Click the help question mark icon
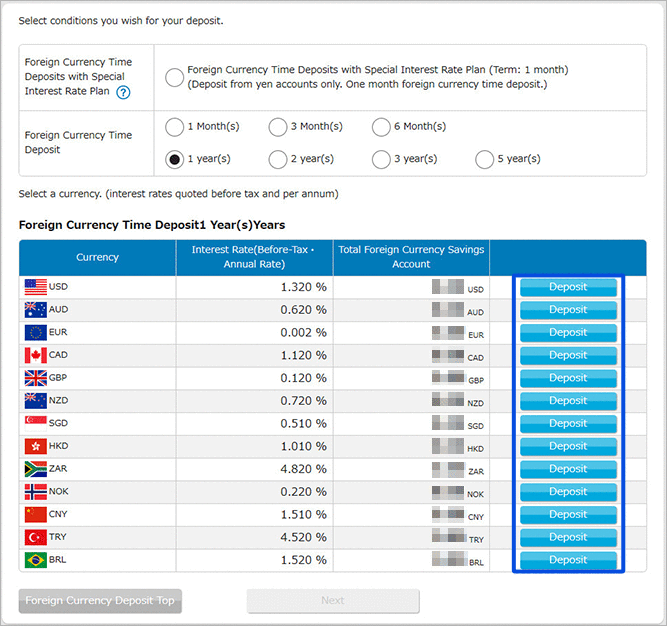Viewport: 667px width, 626px height. click(123, 93)
